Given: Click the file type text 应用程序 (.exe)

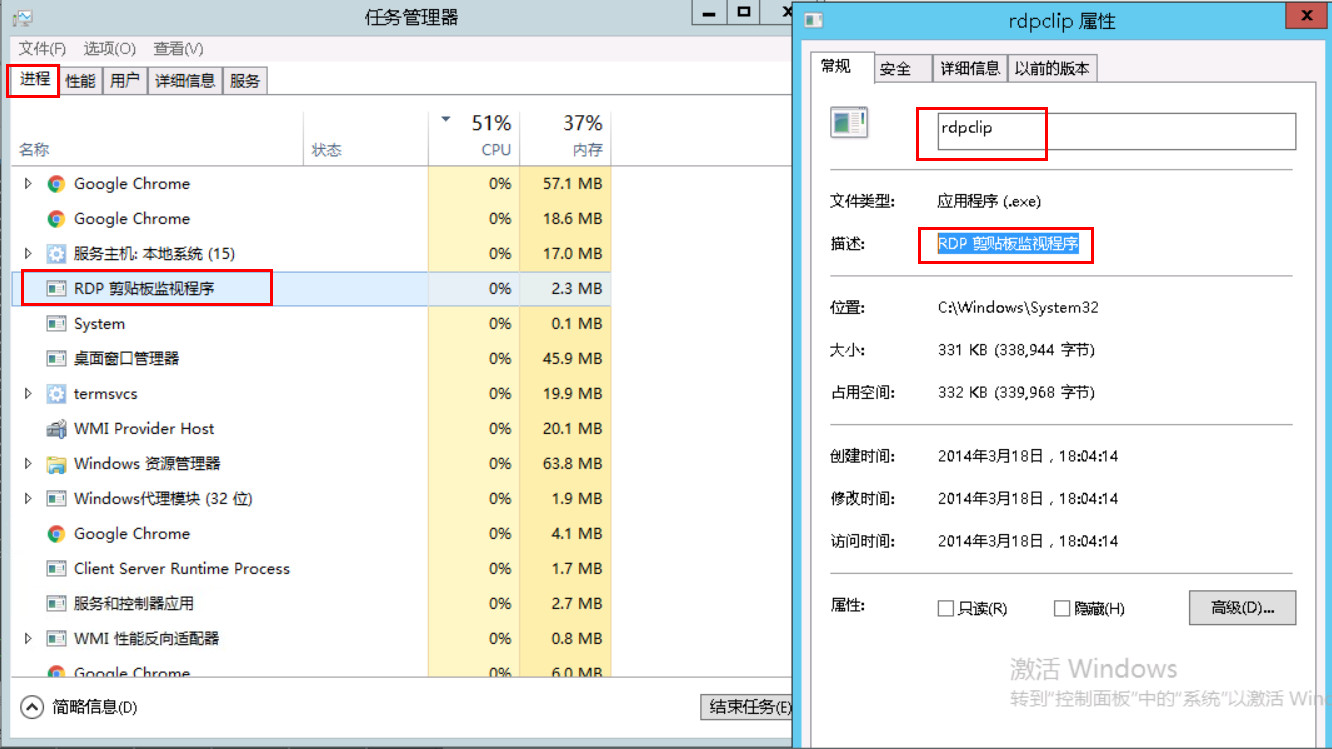Looking at the screenshot, I should click(989, 201).
